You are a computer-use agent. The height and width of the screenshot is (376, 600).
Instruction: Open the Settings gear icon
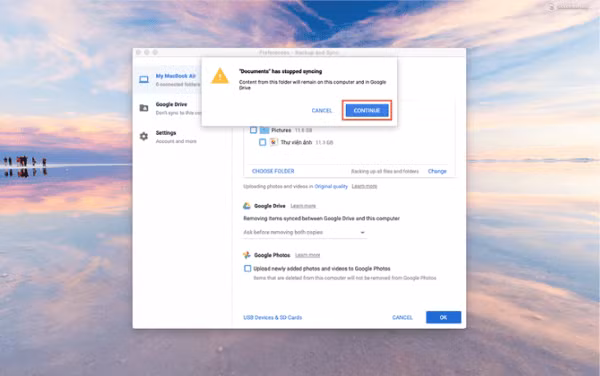[x=144, y=136]
